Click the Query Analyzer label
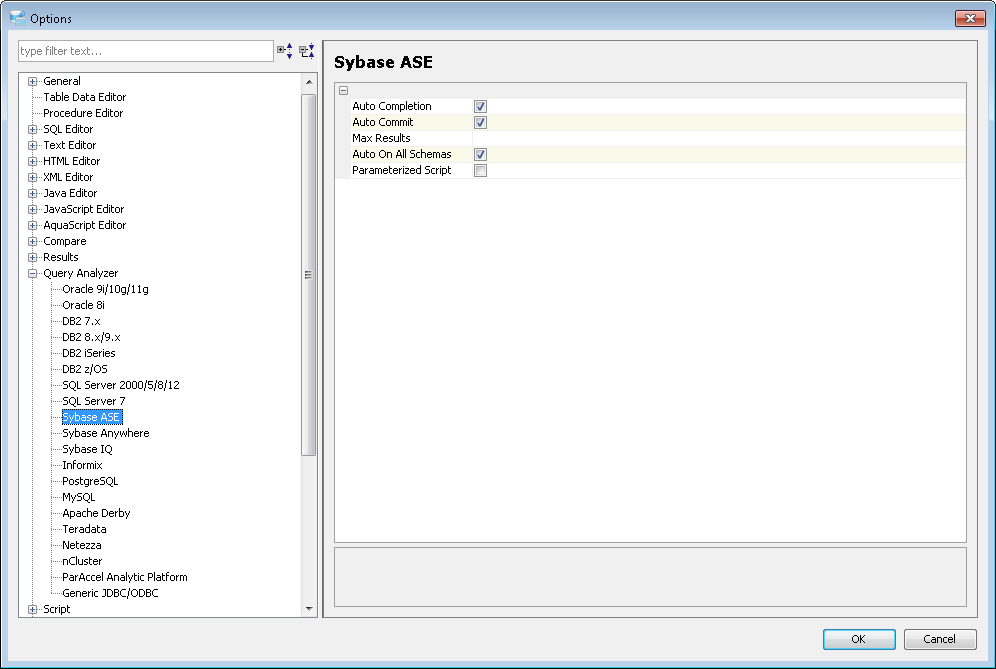The image size is (996, 669). [x=81, y=273]
